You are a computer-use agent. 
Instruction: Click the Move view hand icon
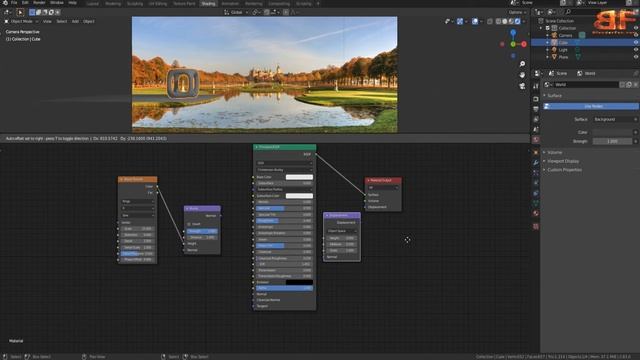point(522,75)
